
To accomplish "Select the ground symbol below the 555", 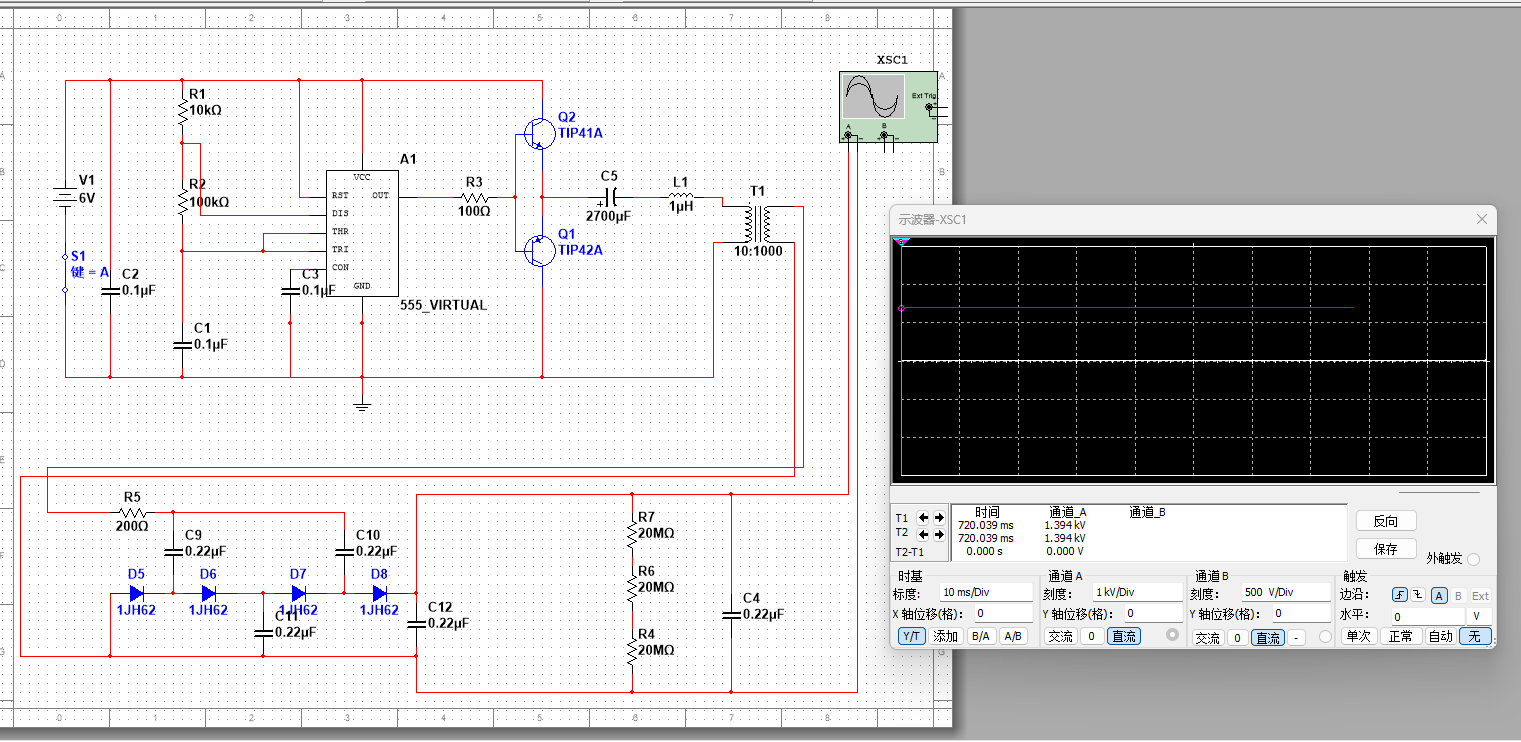I will (362, 405).
